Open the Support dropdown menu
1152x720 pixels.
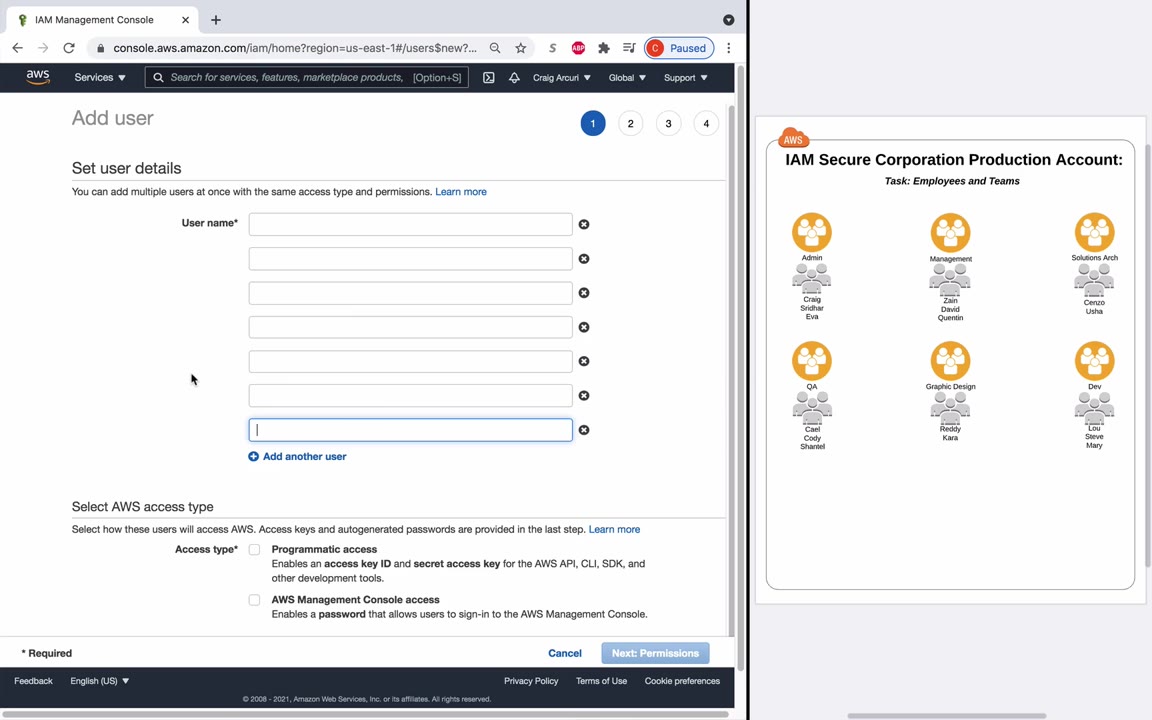685,77
